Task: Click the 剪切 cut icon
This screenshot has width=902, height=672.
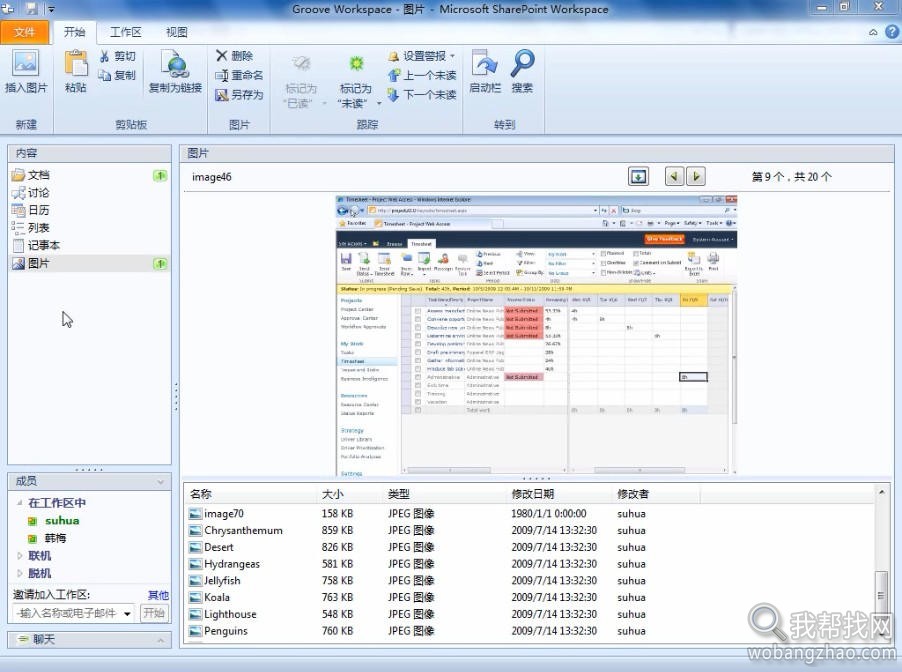Action: click(x=105, y=56)
